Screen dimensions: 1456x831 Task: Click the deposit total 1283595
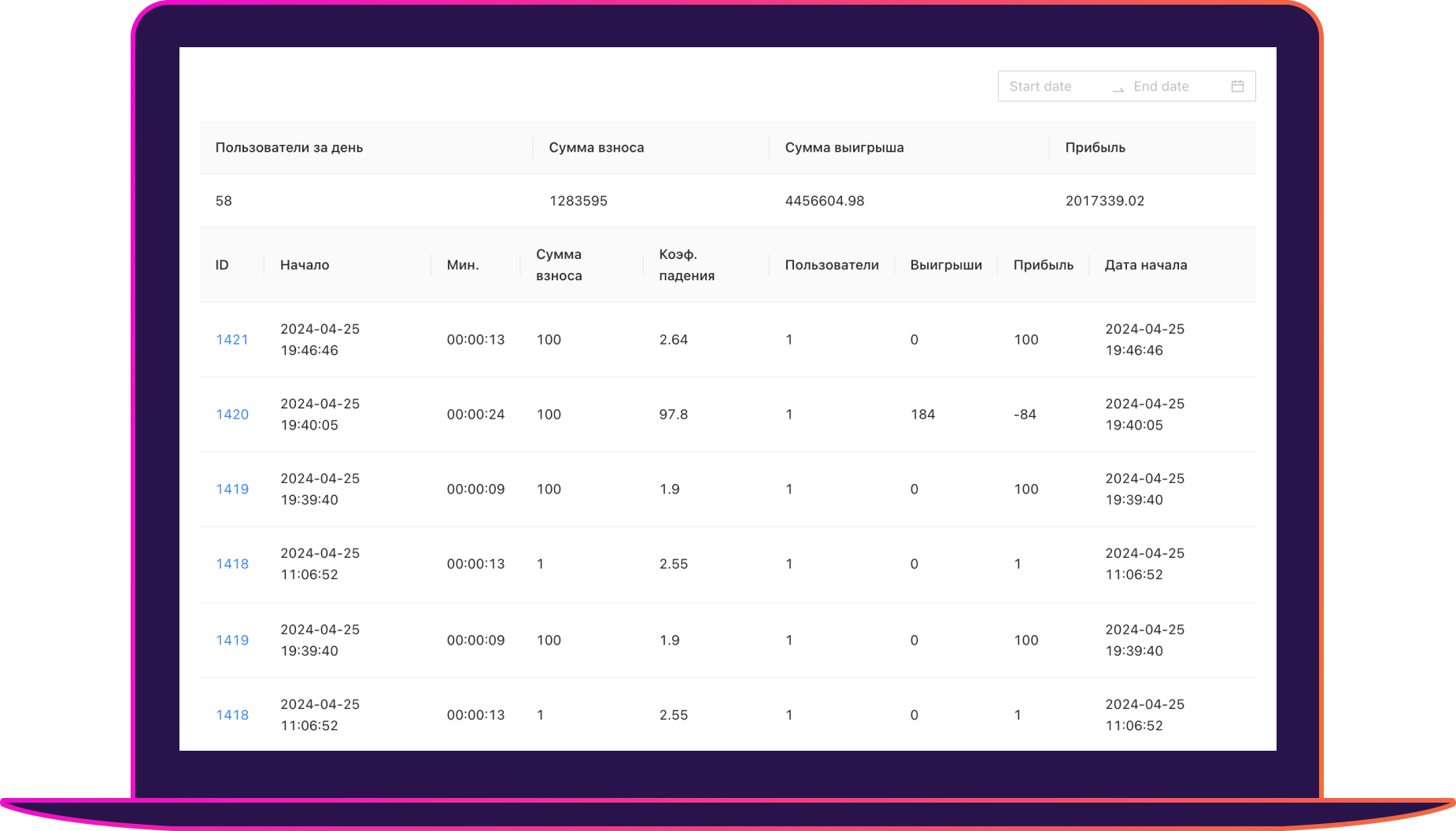(578, 201)
